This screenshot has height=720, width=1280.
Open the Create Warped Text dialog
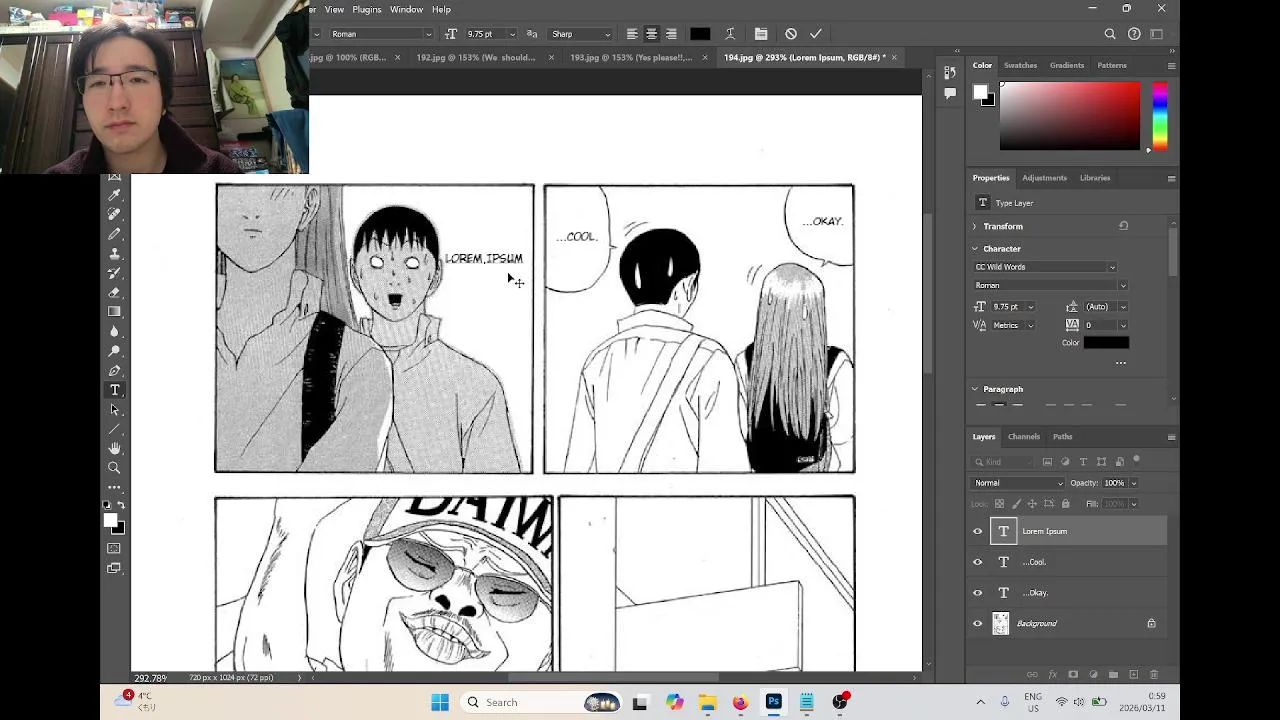(x=730, y=34)
